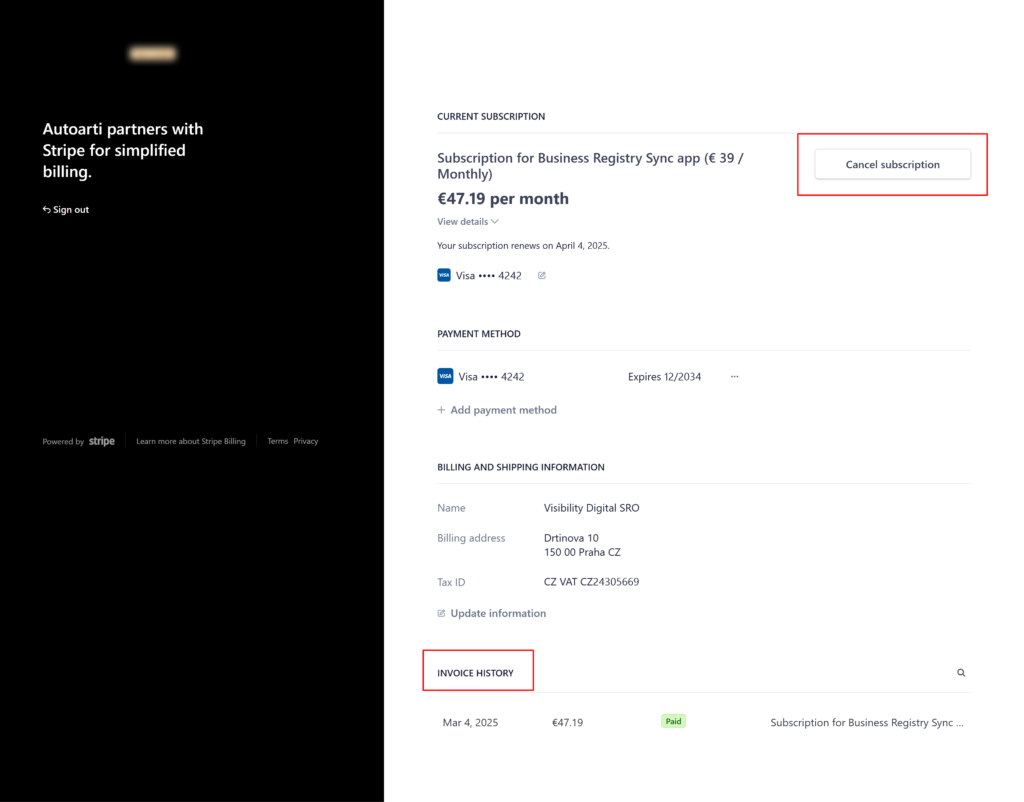This screenshot has height=802, width=1024.
Task: Sign out of the billing portal
Action: (65, 210)
